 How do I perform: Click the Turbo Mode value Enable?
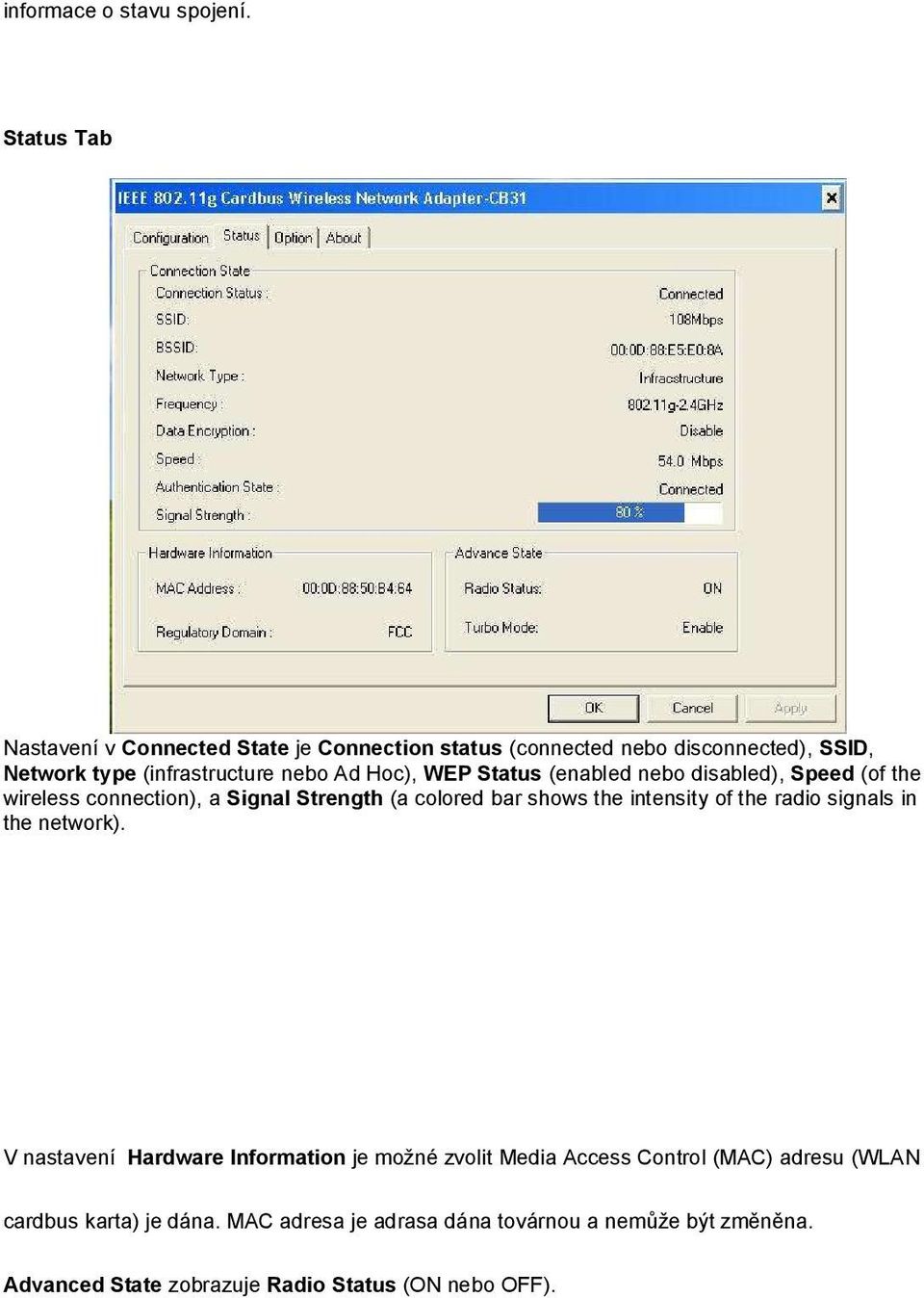click(703, 628)
